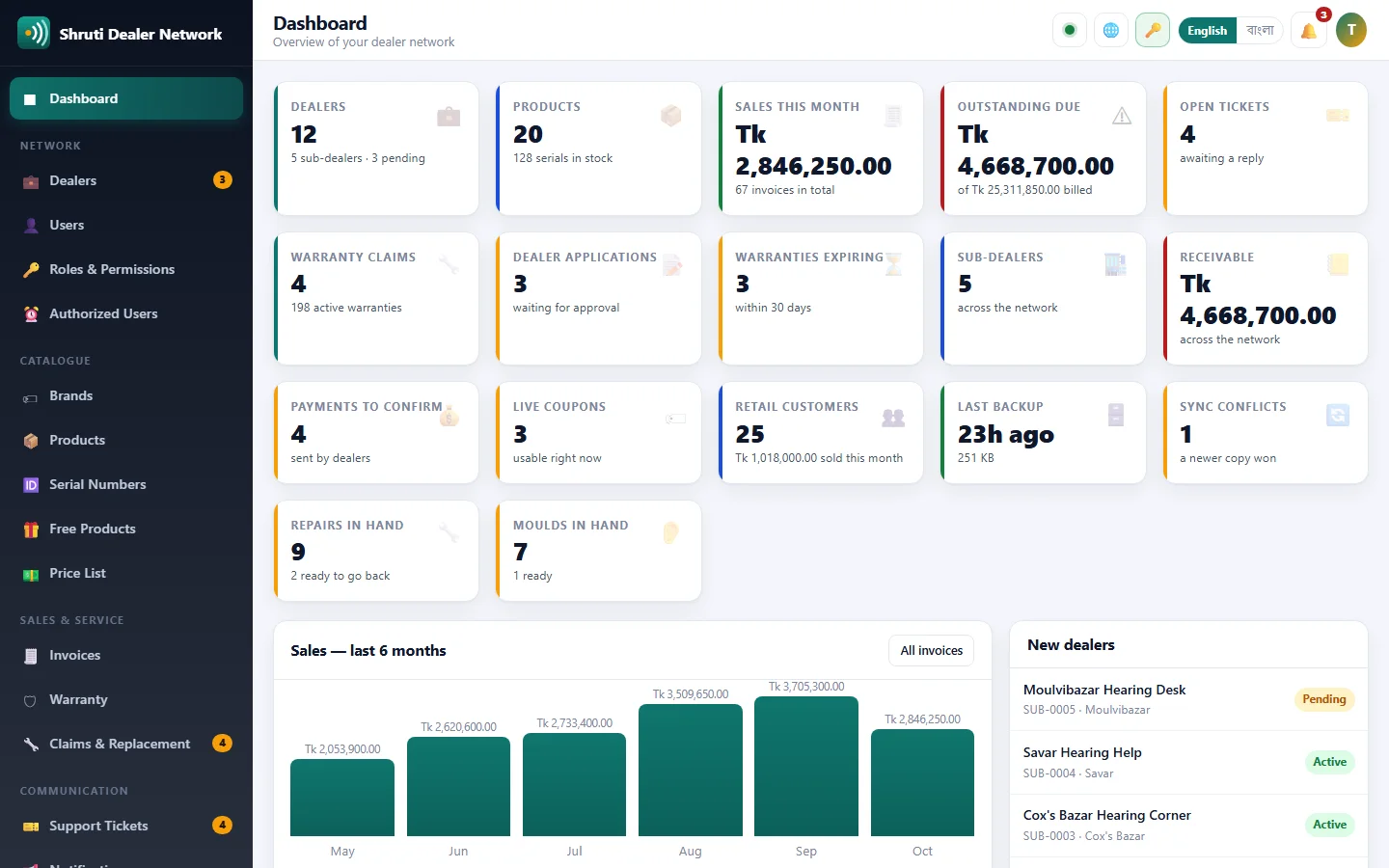Open the Dealer Applications card
The width and height of the screenshot is (1389, 868).
[599, 299]
